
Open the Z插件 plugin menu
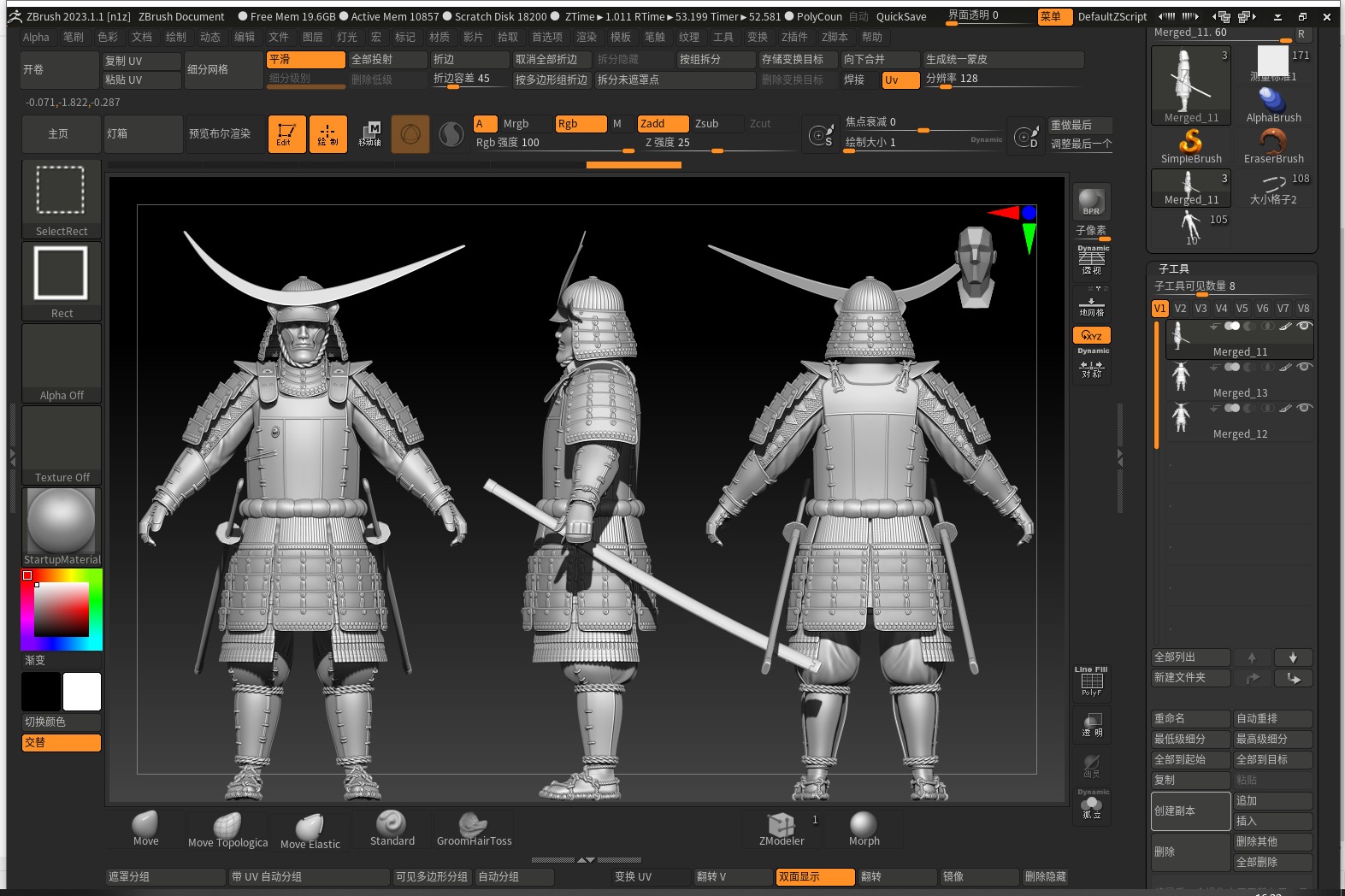point(794,37)
